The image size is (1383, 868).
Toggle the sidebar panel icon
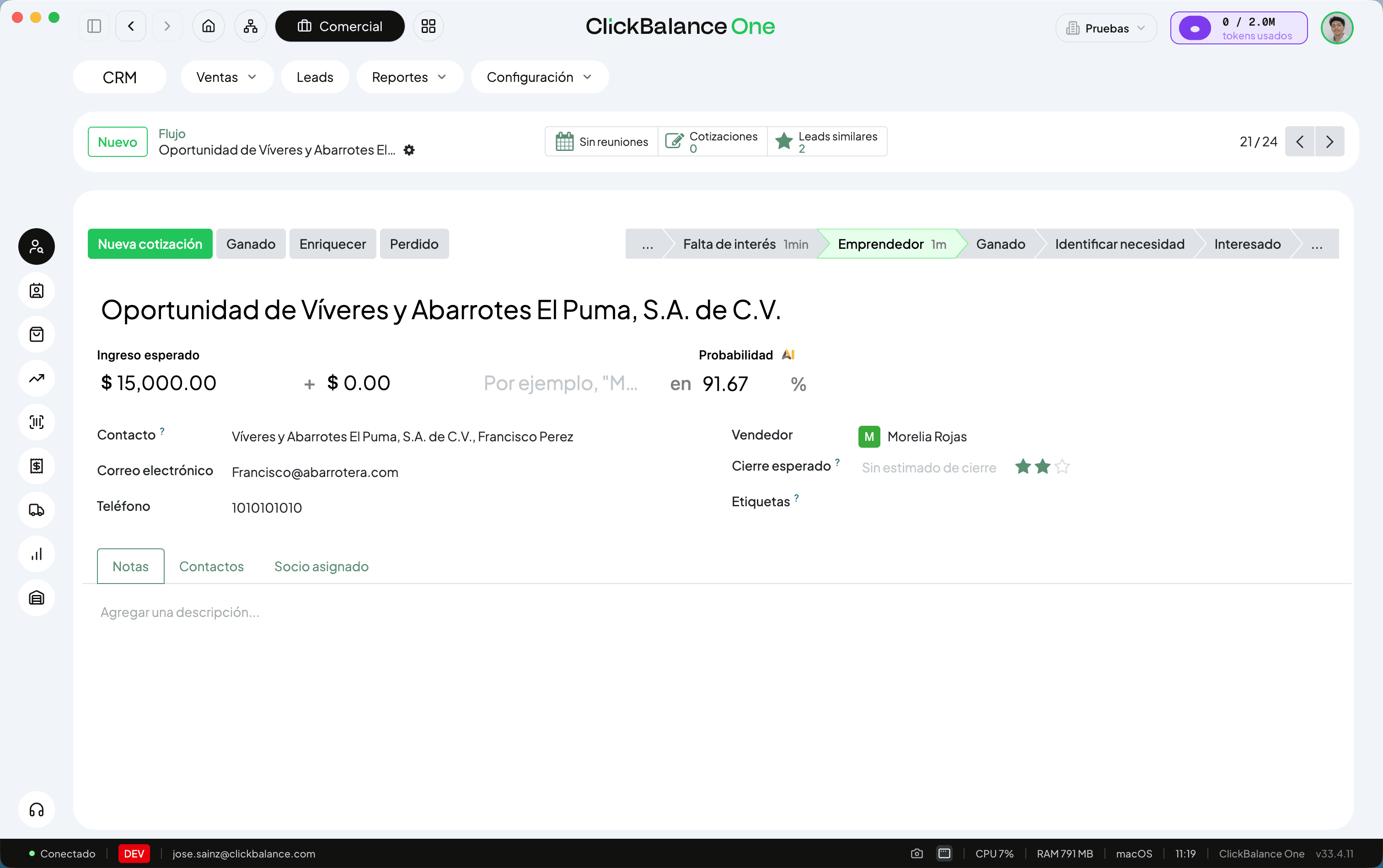point(94,27)
